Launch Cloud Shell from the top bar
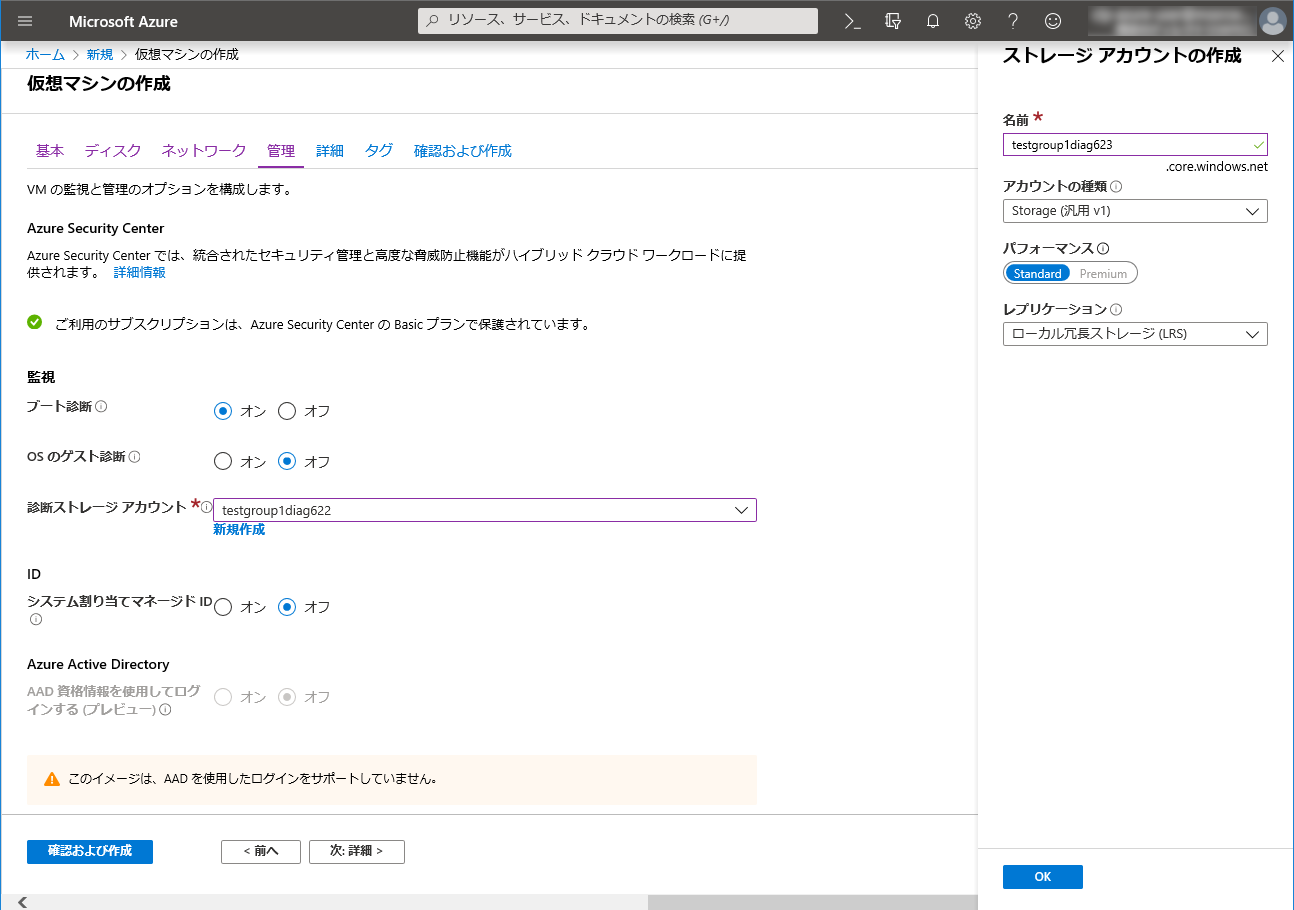This screenshot has width=1294, height=910. click(x=852, y=21)
